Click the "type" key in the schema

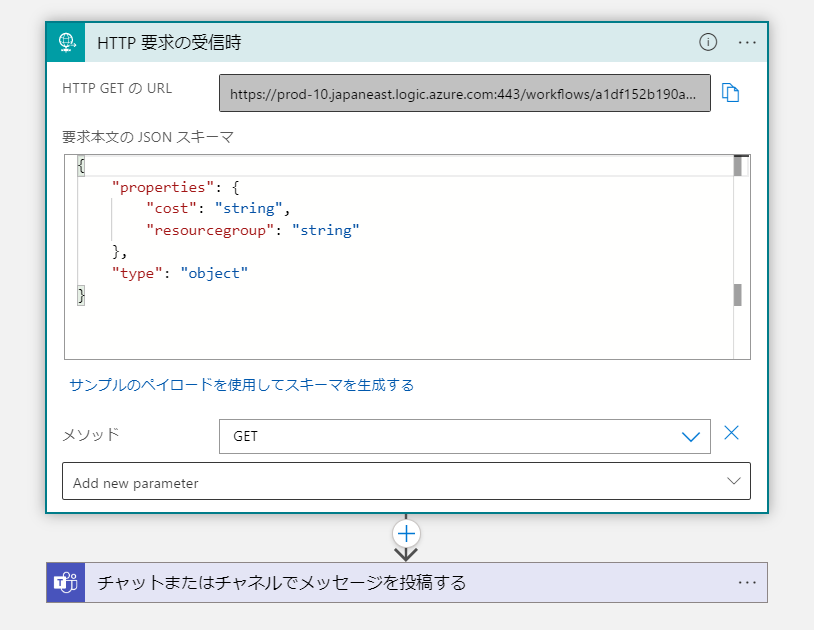[137, 273]
